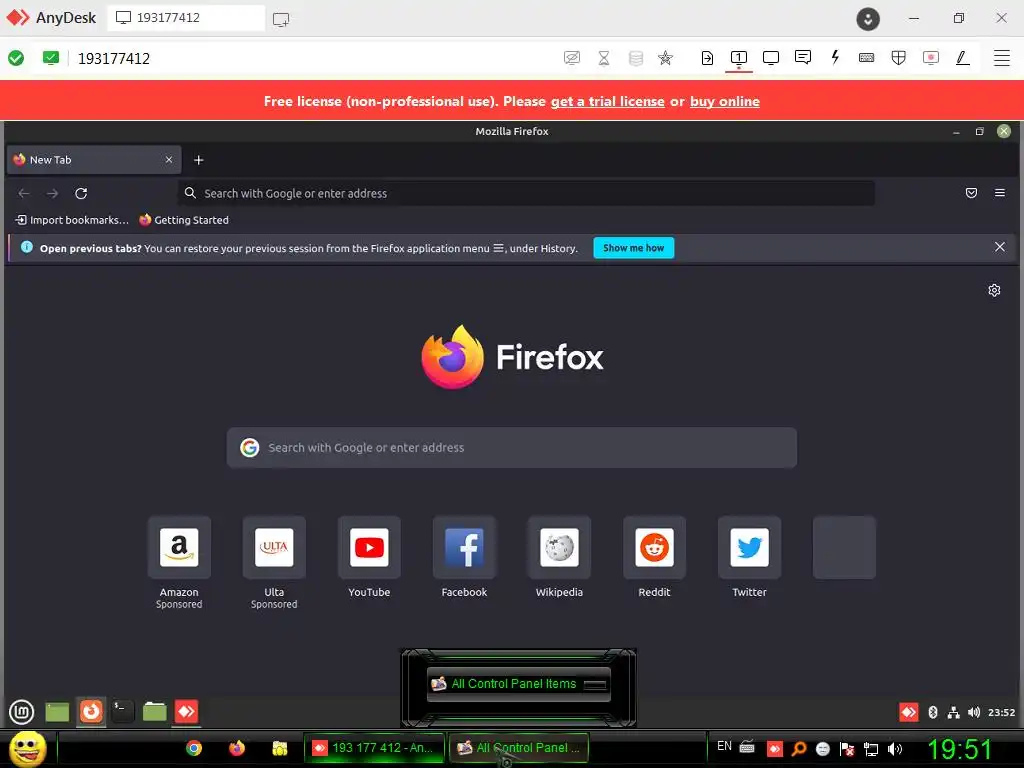
Task: Open New Tab personalize gear icon
Action: [994, 290]
